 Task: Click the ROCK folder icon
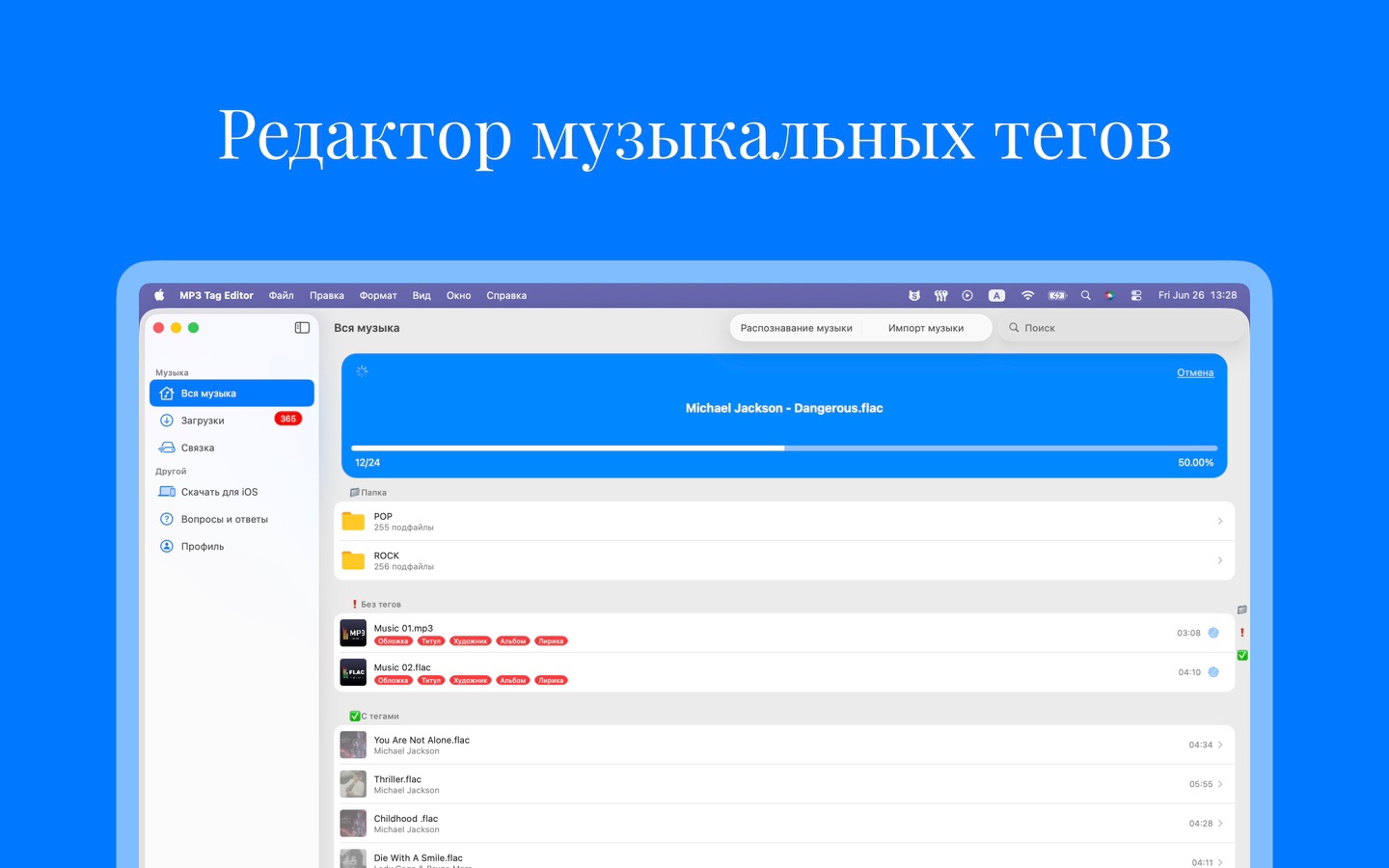353,560
